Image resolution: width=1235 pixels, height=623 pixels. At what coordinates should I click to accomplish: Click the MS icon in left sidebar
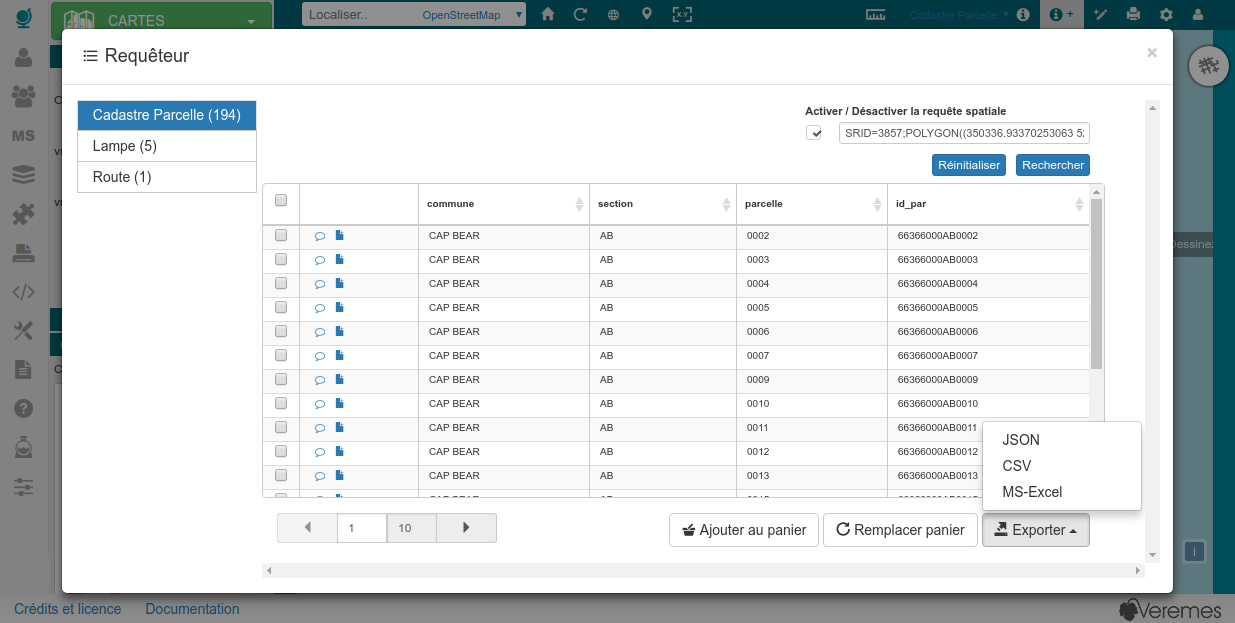coord(23,136)
